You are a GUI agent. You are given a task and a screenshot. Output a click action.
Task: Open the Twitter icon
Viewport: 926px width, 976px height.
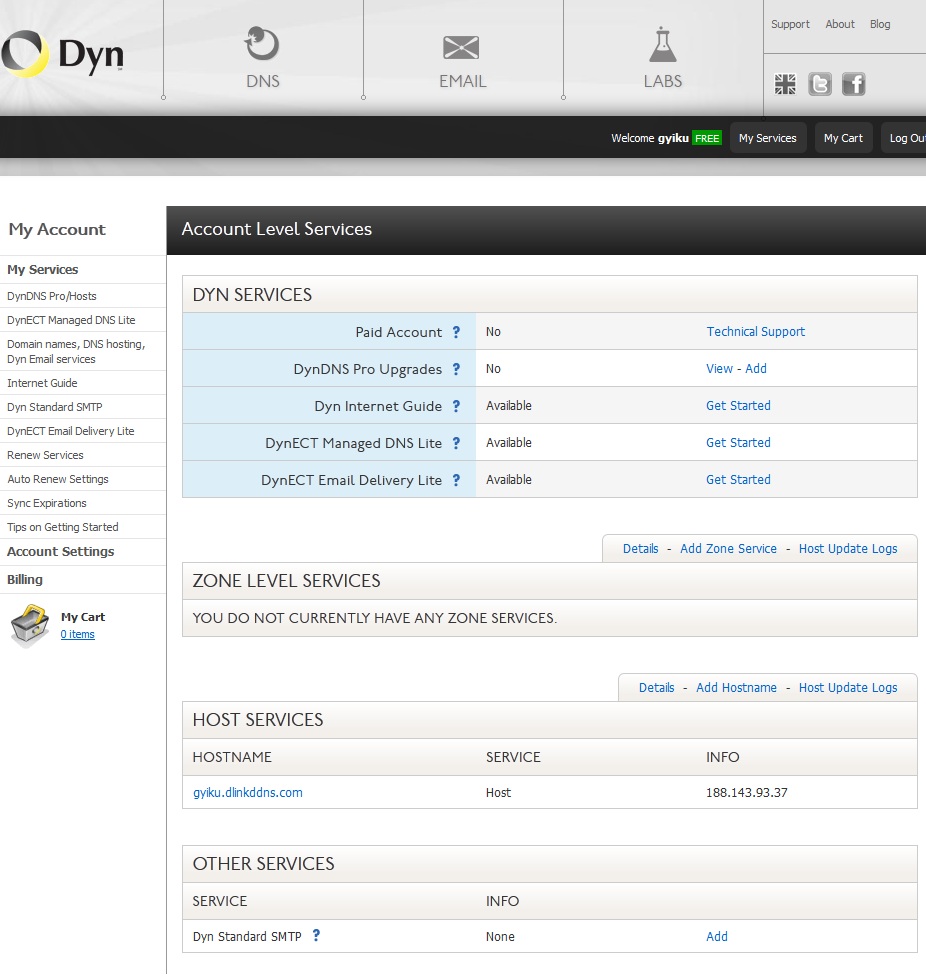pos(820,83)
